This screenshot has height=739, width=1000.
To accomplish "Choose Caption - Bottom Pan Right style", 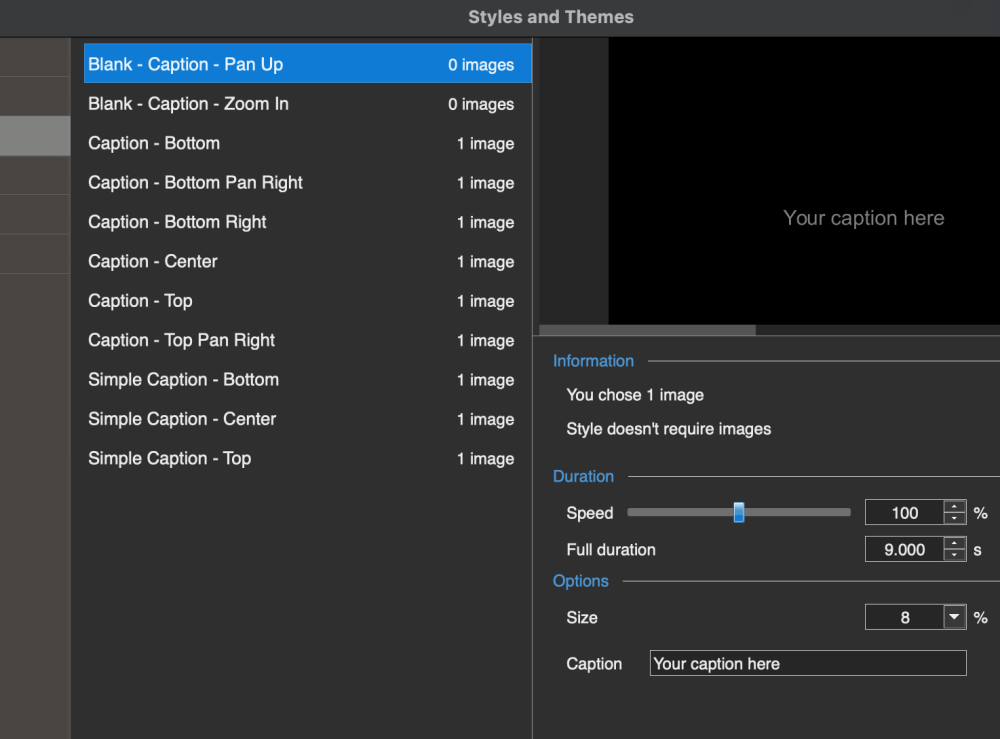I will [300, 183].
